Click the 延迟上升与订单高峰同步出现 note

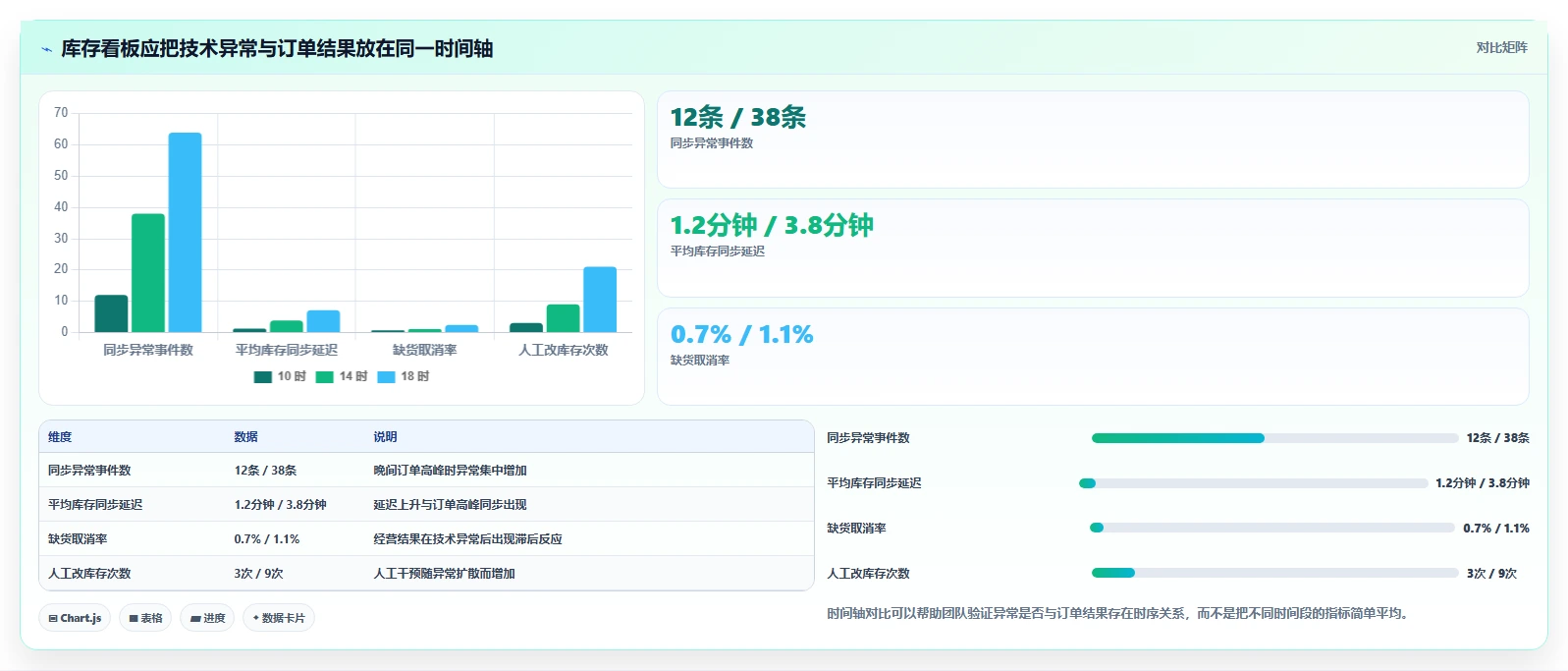coord(450,505)
